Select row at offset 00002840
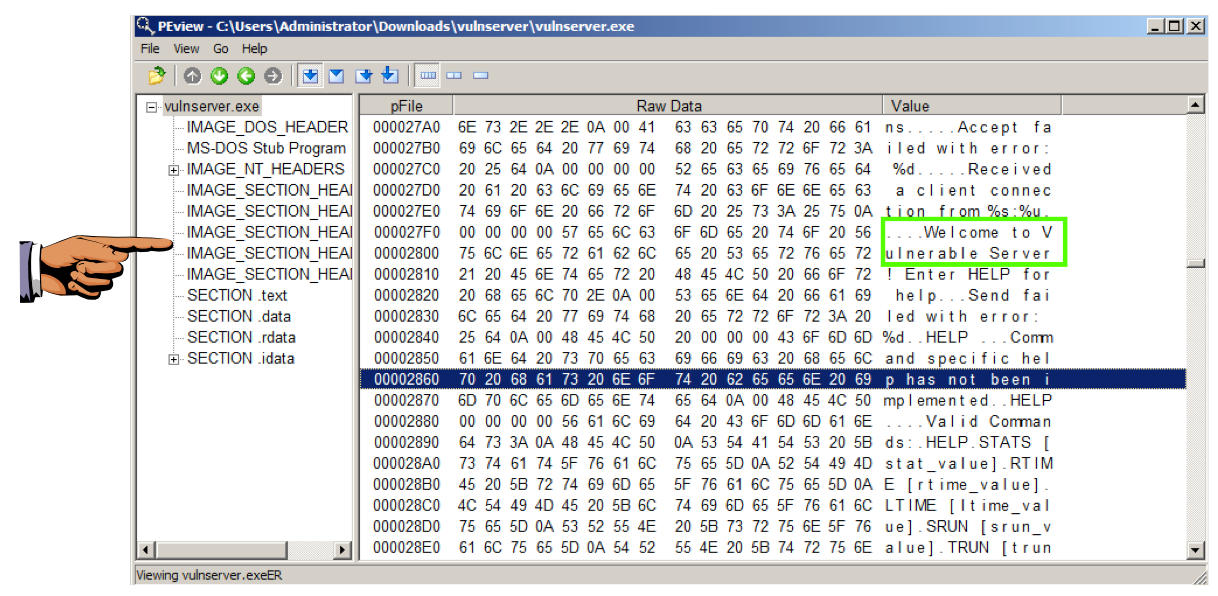This screenshot has width=1218, height=596. click(772, 337)
